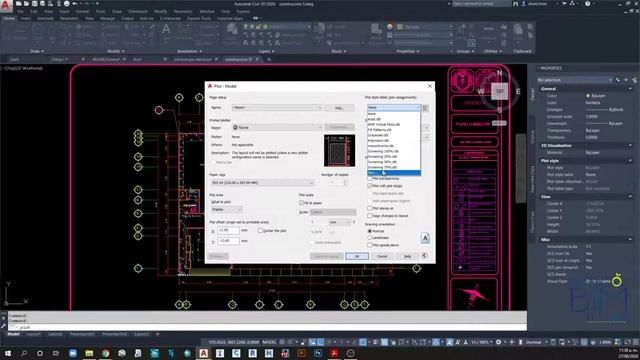The image size is (640, 360).
Task: Click the plot offset X input field
Action: click(229, 231)
